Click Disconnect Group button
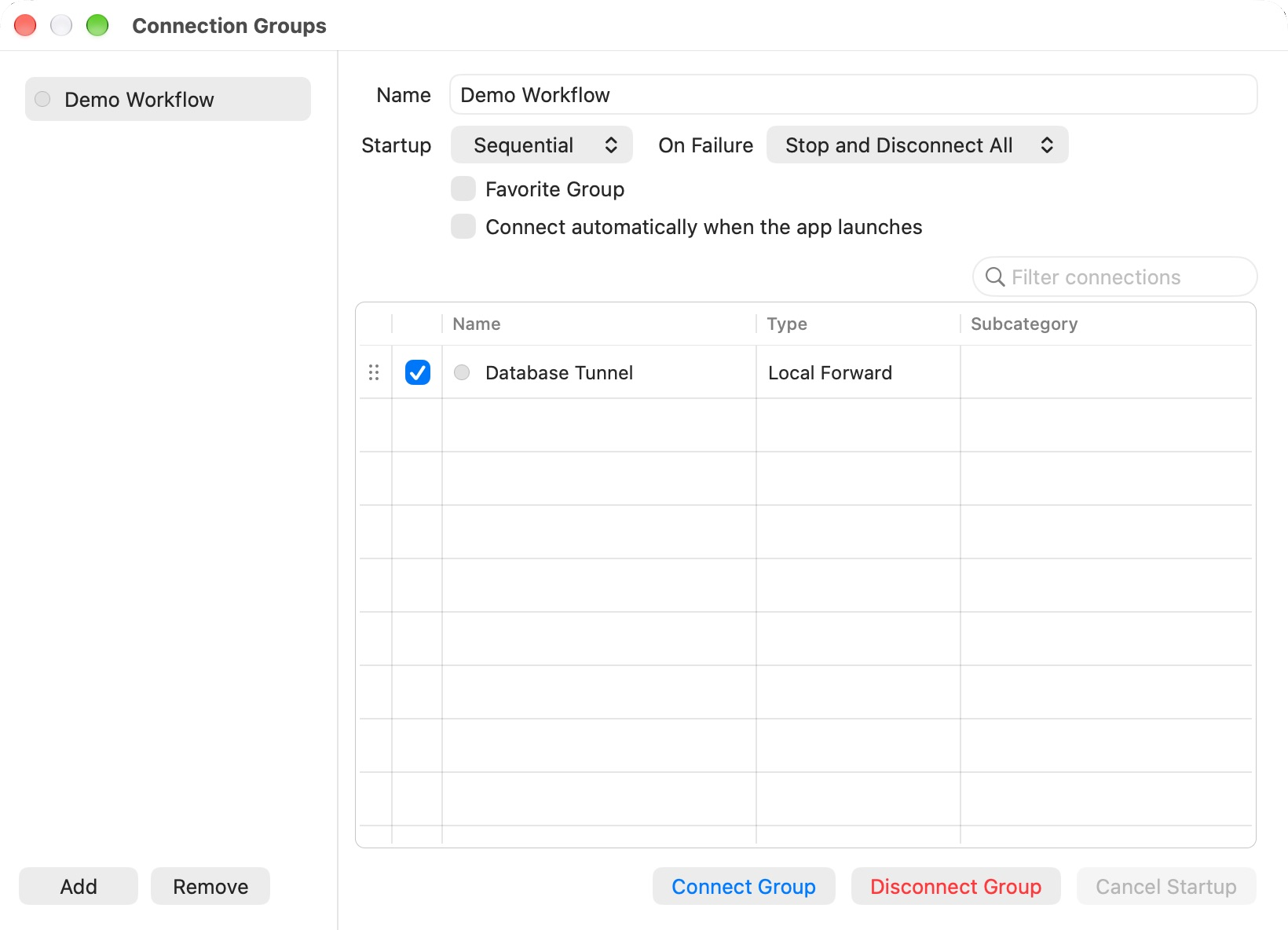This screenshot has height=930, width=1288. 956,886
